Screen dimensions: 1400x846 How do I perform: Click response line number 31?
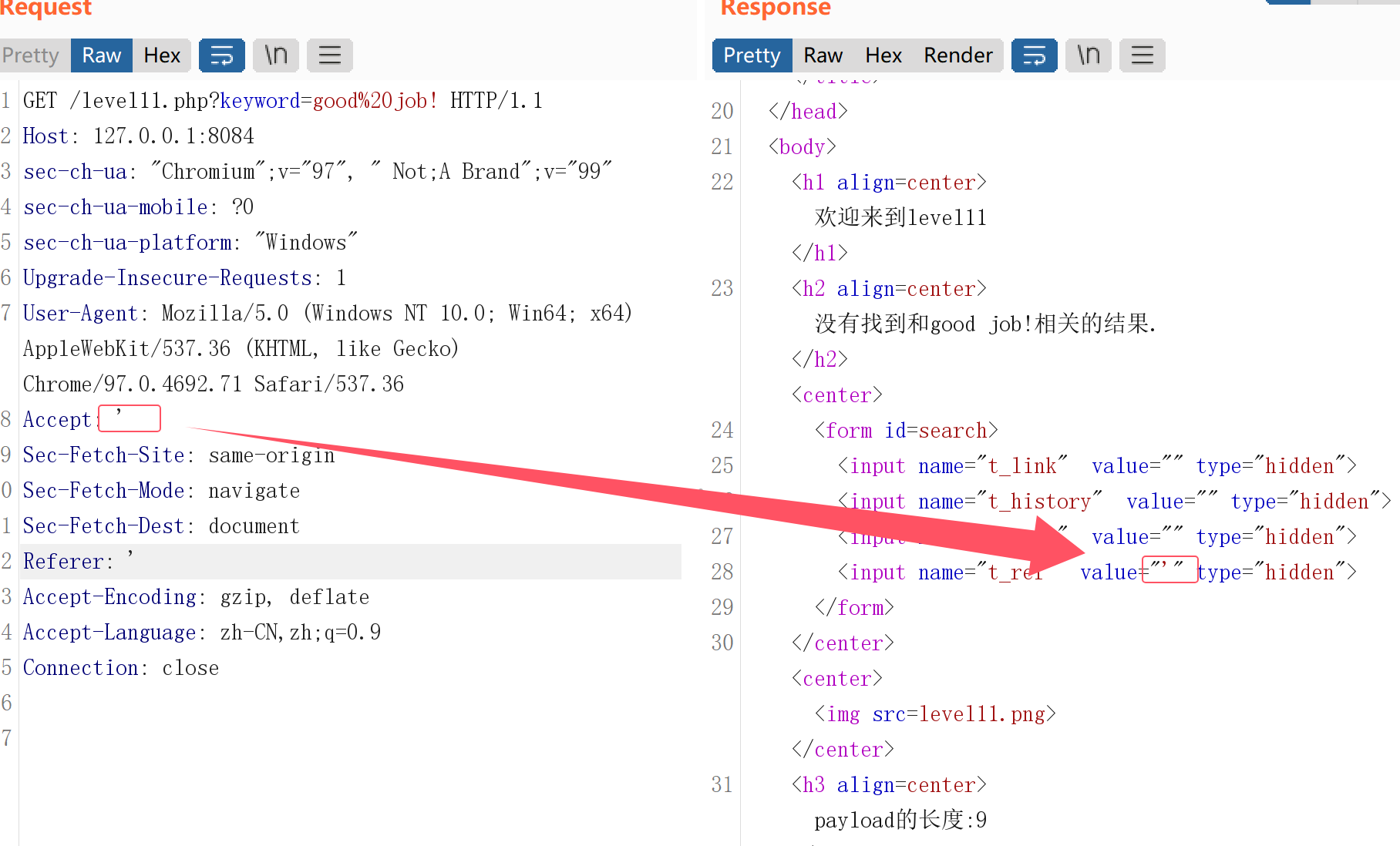point(722,785)
